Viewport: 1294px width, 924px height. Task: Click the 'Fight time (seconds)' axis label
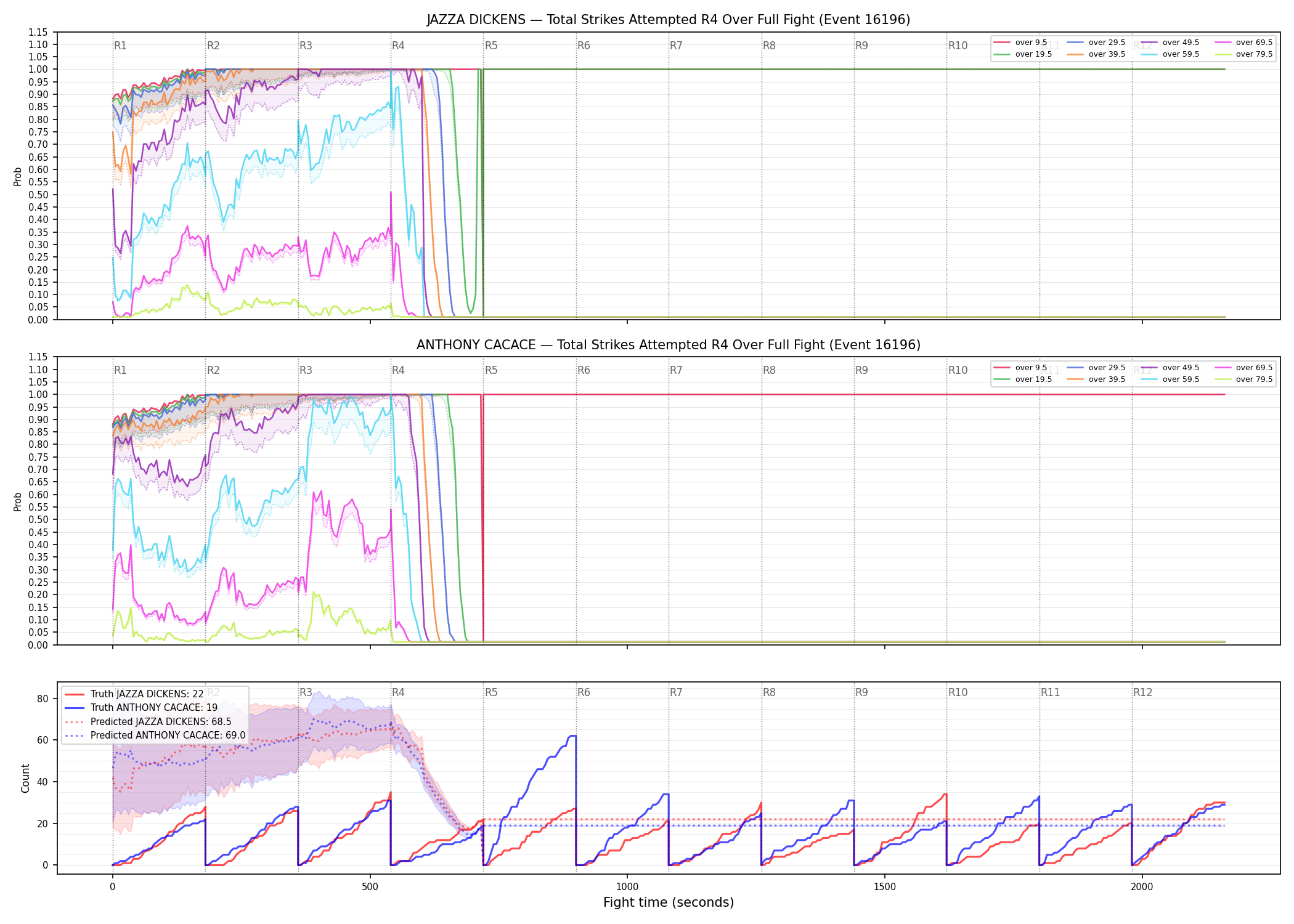coord(669,902)
